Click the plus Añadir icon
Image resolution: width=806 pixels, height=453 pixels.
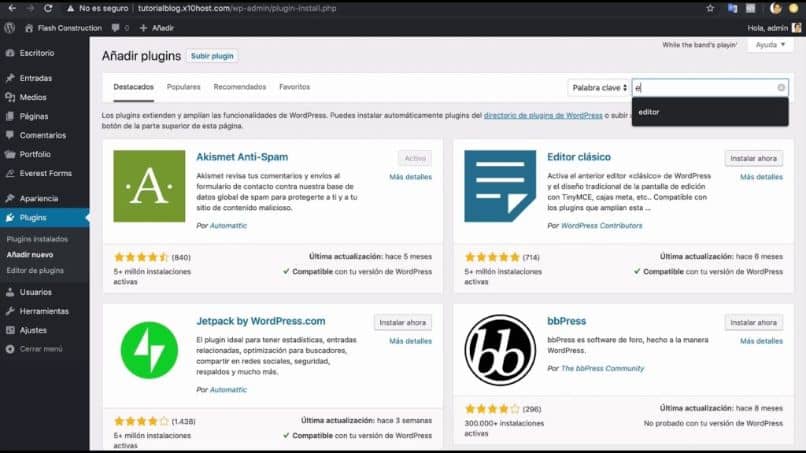(x=143, y=28)
